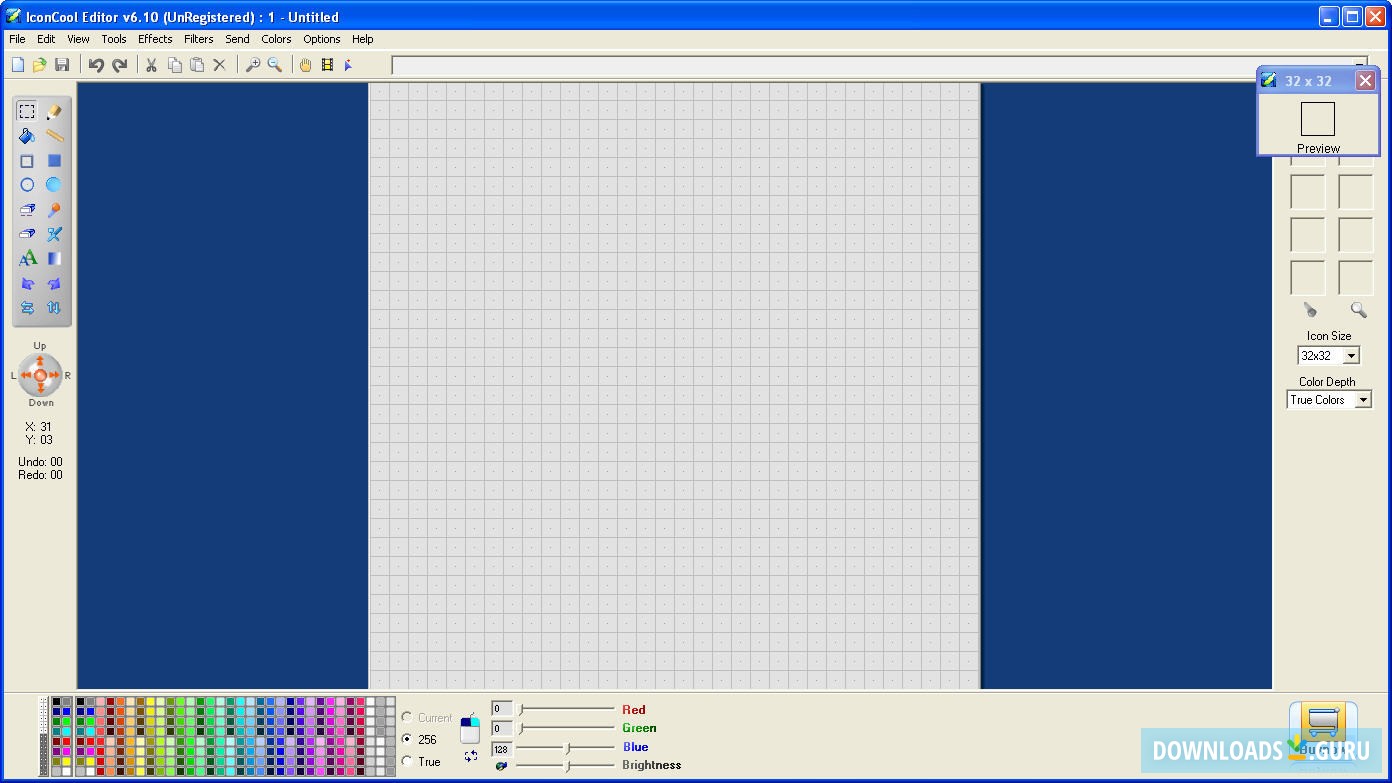Select the solid Eraser tool below
Viewport: 1392px width, 783px height.
(27, 234)
